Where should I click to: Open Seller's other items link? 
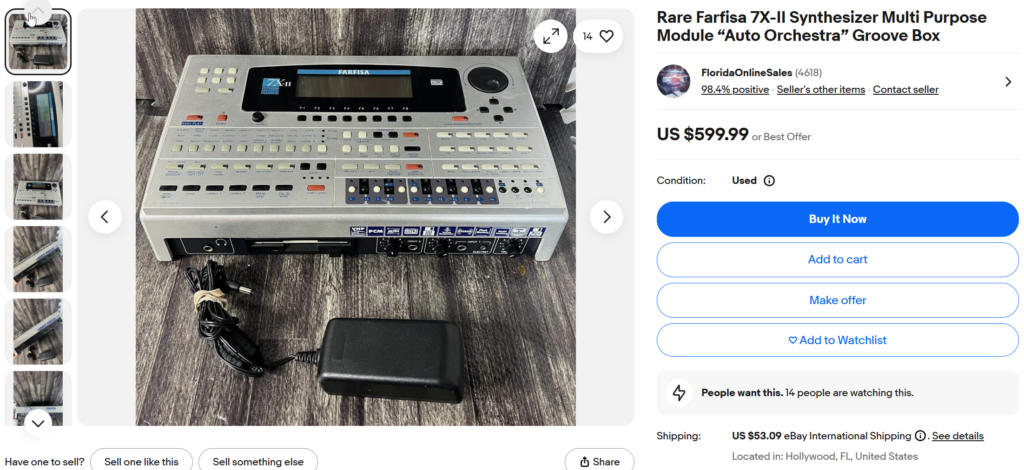coord(821,90)
